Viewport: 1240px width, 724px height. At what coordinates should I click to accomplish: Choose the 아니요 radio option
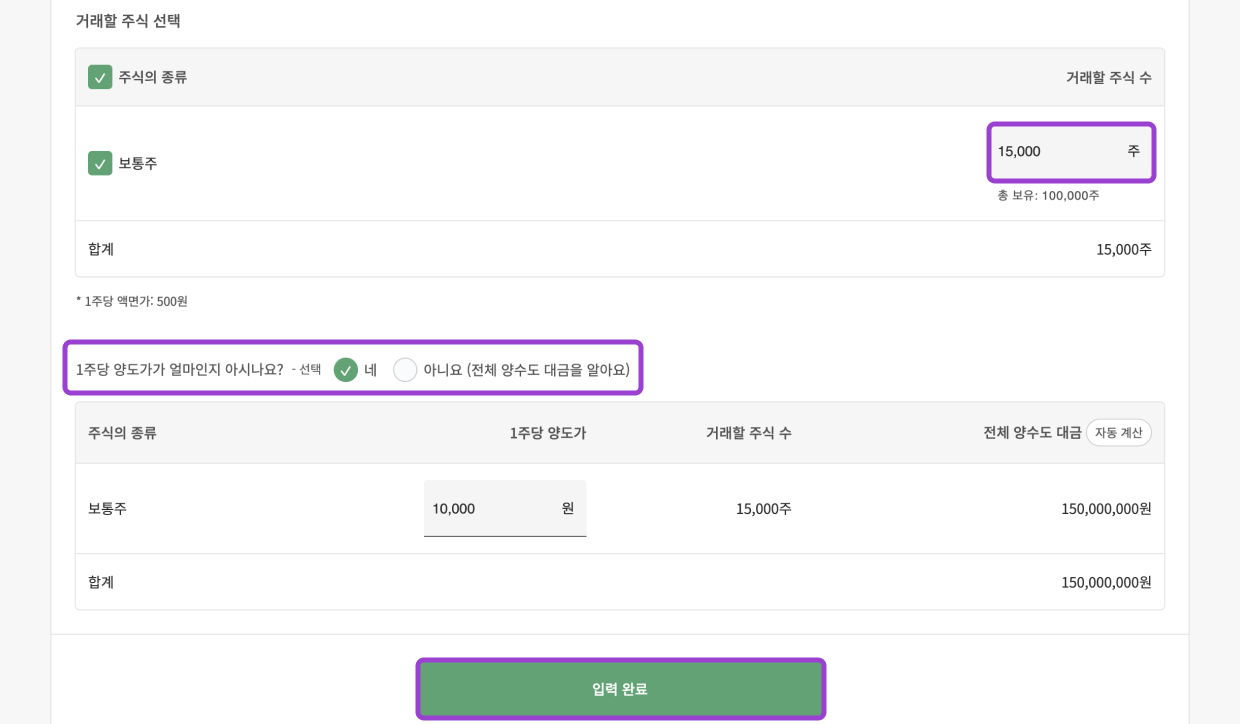[x=405, y=370]
